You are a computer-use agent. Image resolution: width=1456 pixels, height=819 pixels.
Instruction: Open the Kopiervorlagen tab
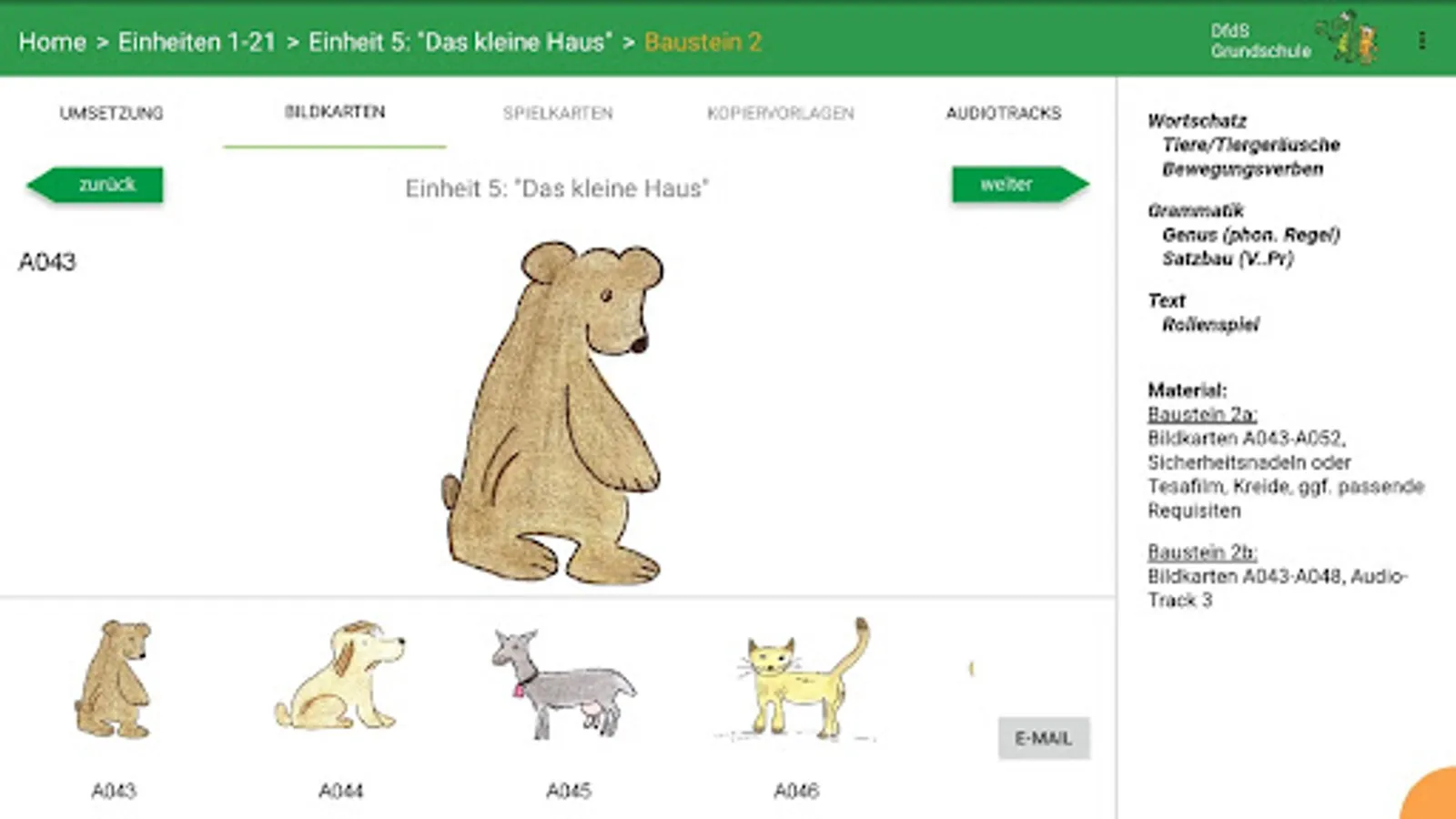[x=781, y=113]
